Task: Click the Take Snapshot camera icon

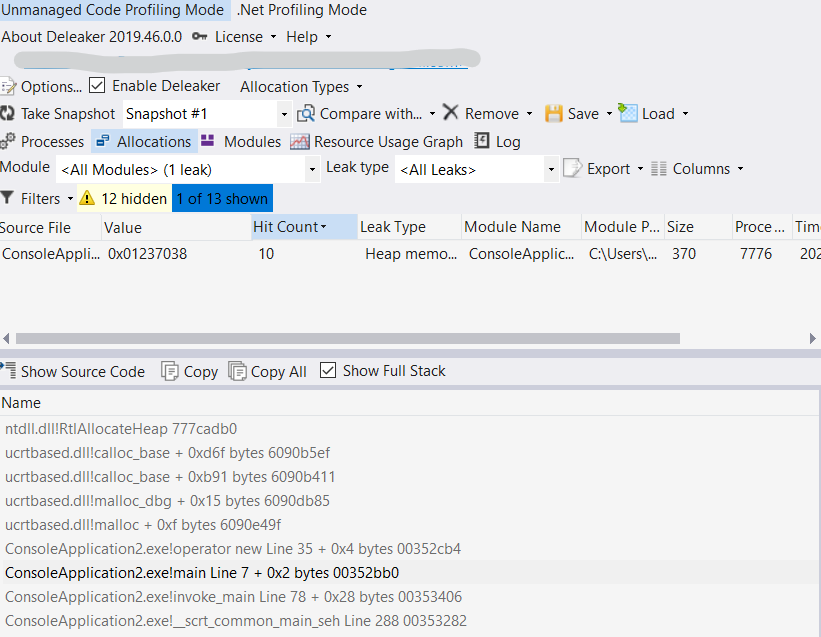Action: [8, 114]
